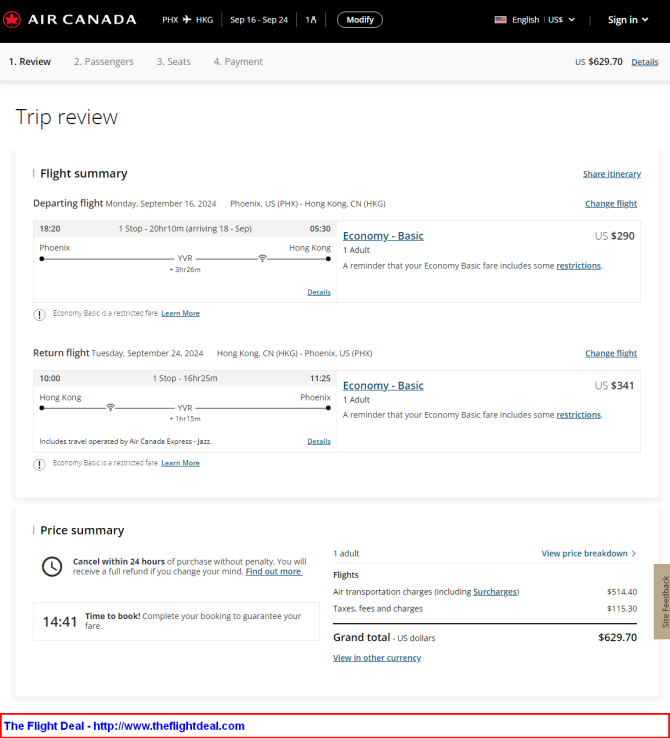Open restrictions link in departing fare reminder
The image size is (670, 738).
pos(578,266)
